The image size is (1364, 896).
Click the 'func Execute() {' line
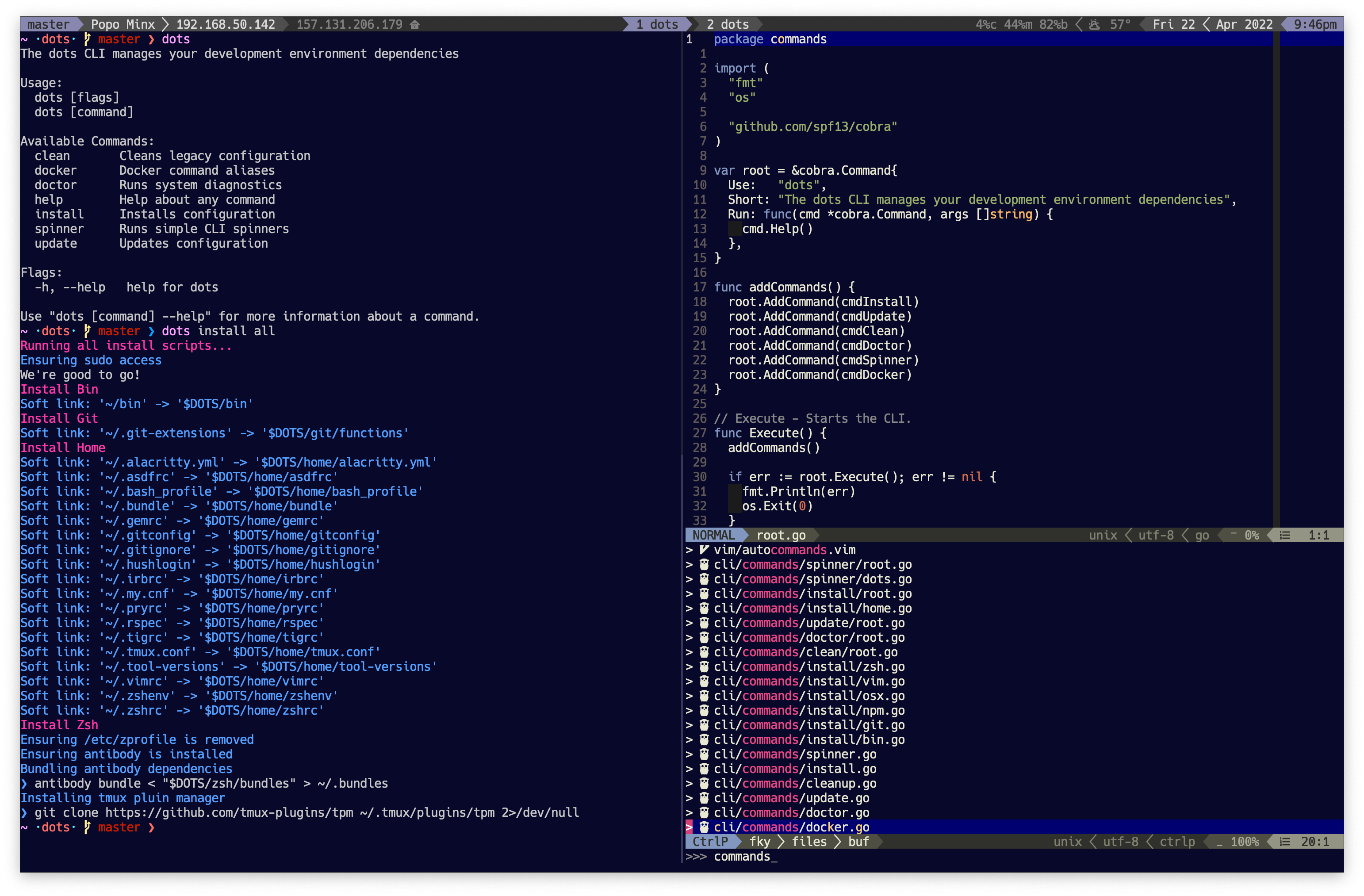pos(770,433)
